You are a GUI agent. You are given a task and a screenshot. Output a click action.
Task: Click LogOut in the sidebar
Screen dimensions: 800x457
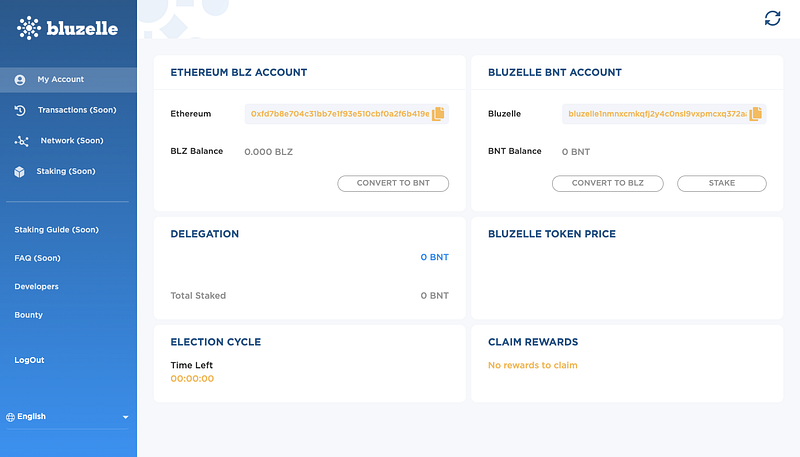(29, 360)
